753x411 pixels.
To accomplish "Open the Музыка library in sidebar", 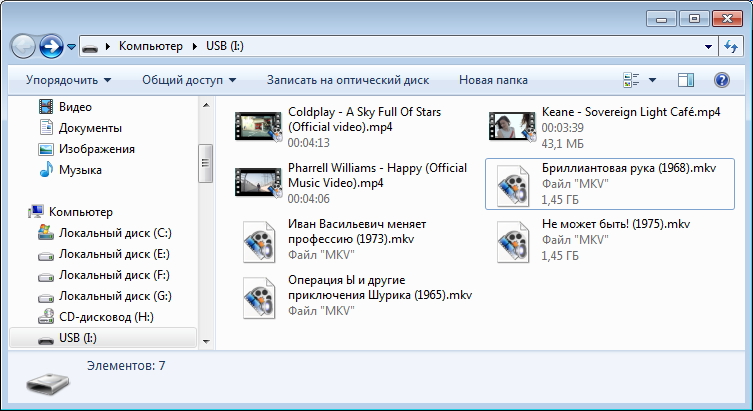I will click(x=80, y=170).
